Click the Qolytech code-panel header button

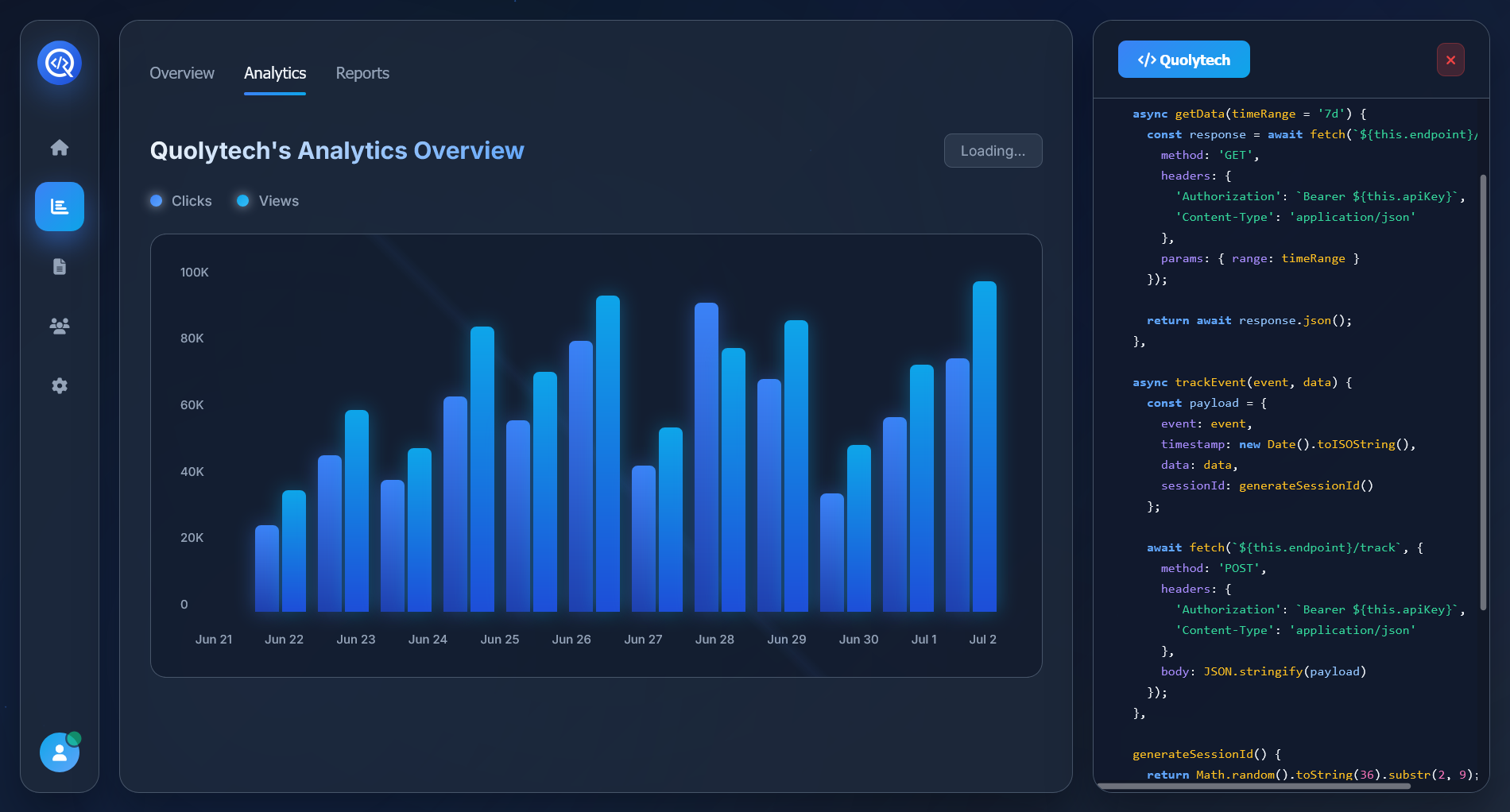pyautogui.click(x=1183, y=59)
